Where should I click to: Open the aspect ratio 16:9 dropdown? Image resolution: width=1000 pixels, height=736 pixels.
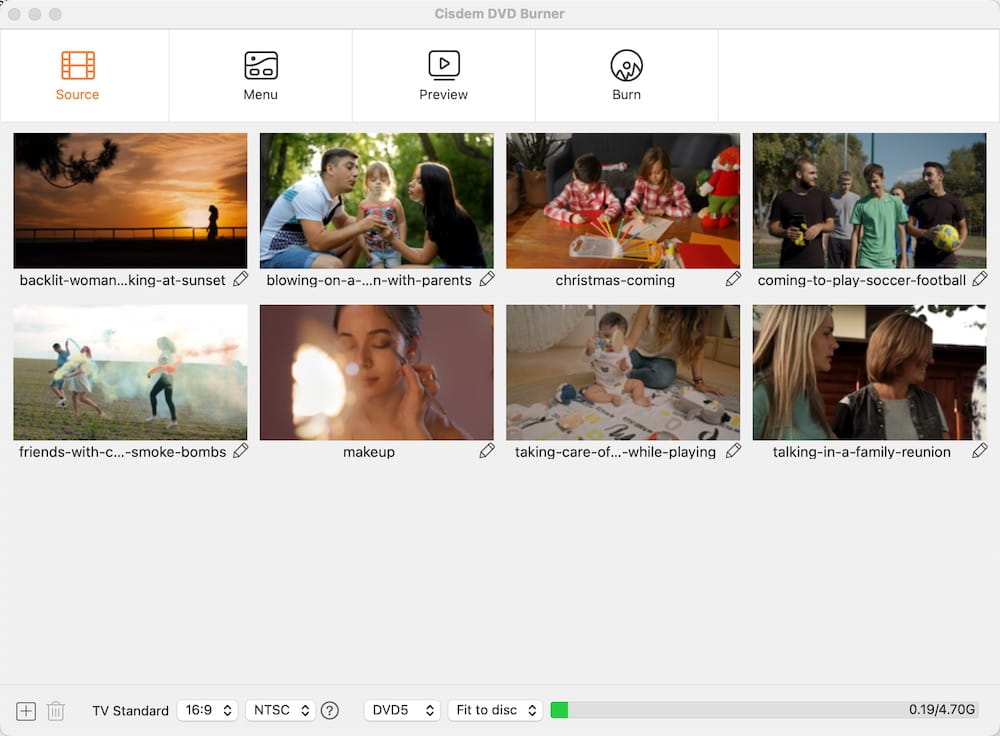click(207, 710)
